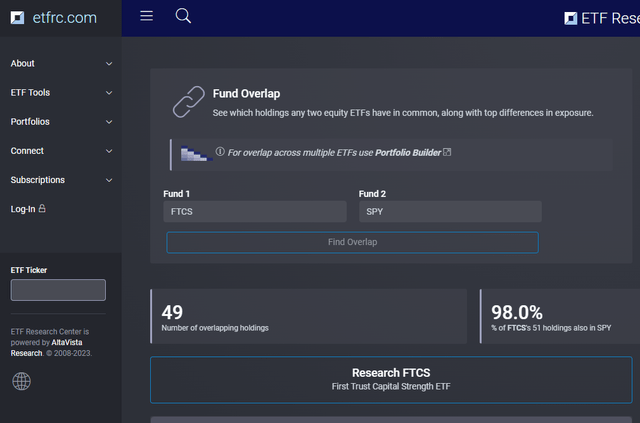
Task: Click the 49 overlapping holdings value
Action: (x=172, y=312)
